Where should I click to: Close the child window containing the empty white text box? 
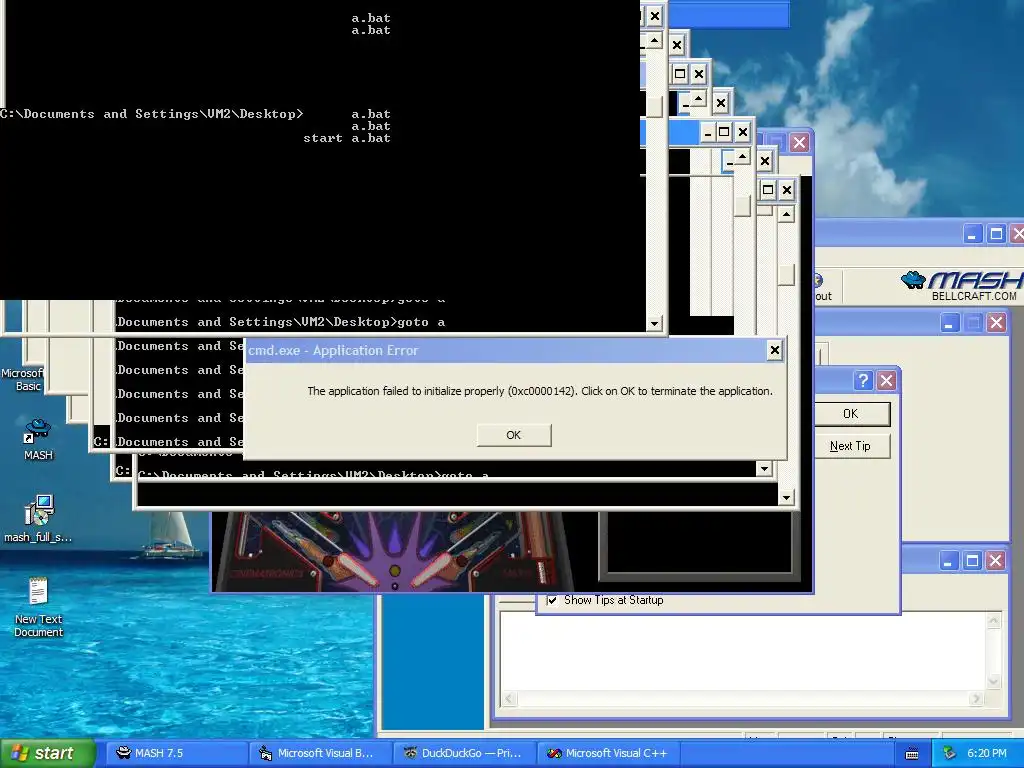pos(995,560)
